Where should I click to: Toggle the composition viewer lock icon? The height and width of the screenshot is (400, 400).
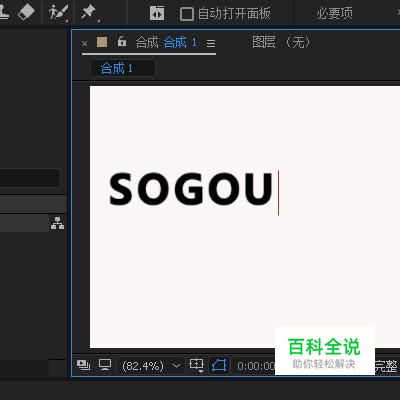(122, 42)
